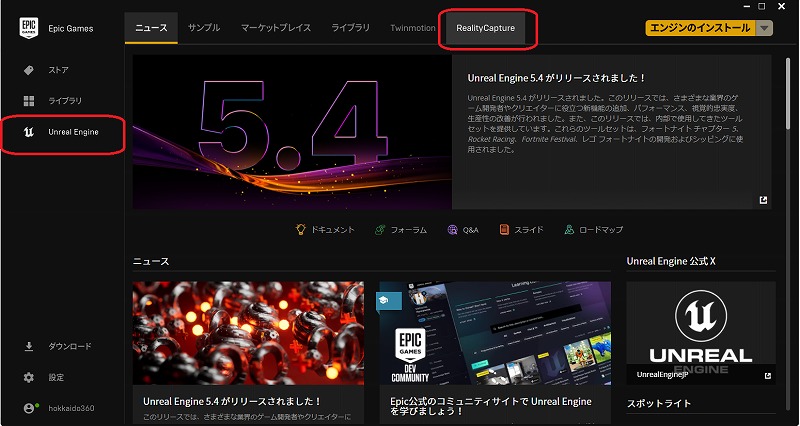Select ストア in the sidebar

(59, 70)
